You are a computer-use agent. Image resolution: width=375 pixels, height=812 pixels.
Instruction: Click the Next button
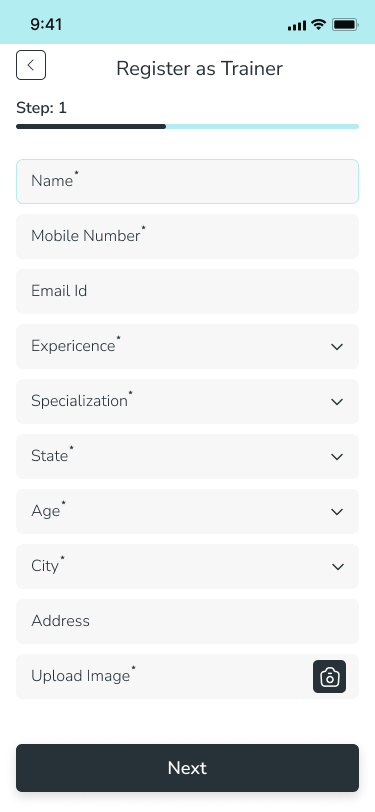(x=188, y=768)
